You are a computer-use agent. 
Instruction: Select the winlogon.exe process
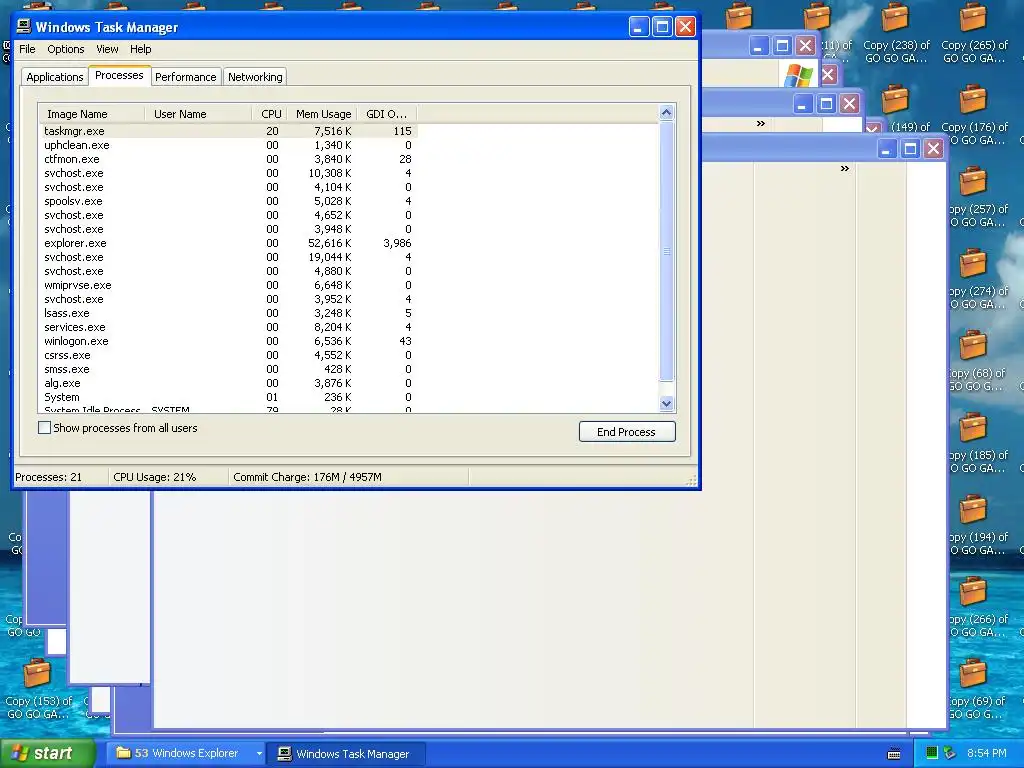[x=228, y=341]
